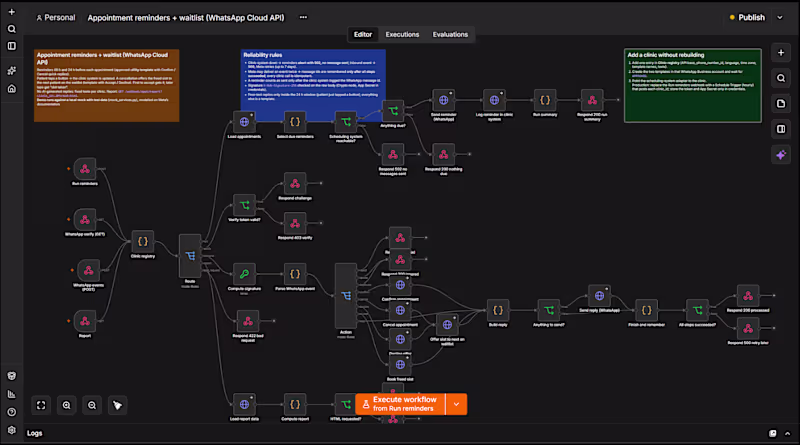Viewport: 800px width, 445px height.
Task: Toggle the sidebar panel icon on left
Action: (x=12, y=46)
